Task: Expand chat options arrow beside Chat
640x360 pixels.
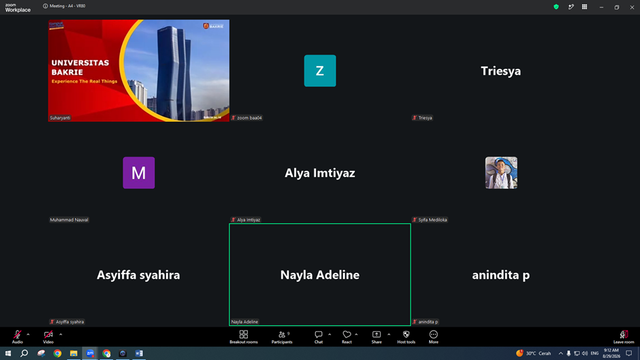Action: click(x=330, y=334)
